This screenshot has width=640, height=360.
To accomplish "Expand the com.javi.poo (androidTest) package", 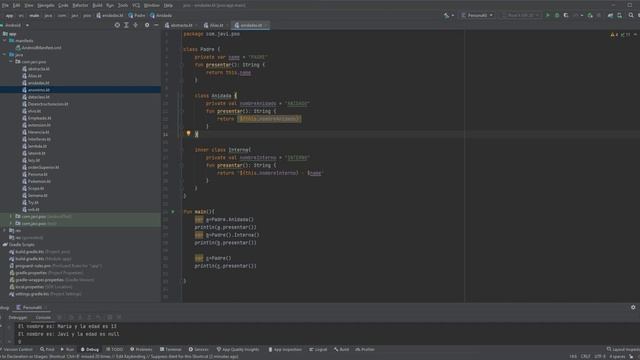I will pyautogui.click(x=11, y=216).
